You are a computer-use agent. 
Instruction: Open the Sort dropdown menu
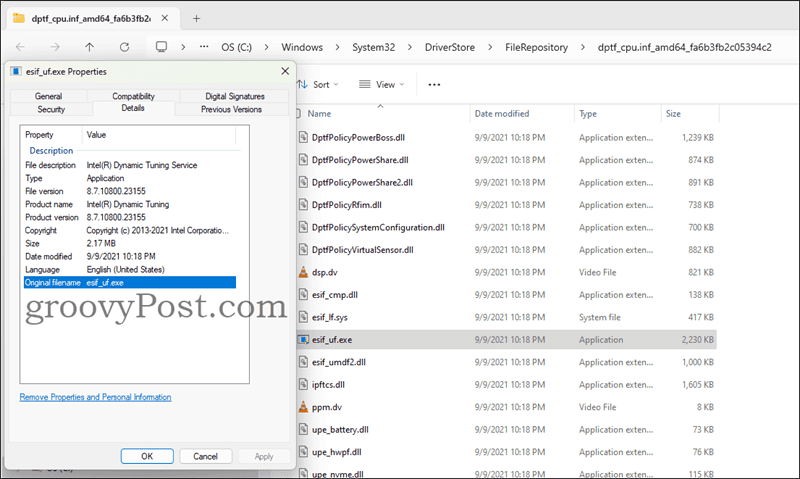click(318, 85)
